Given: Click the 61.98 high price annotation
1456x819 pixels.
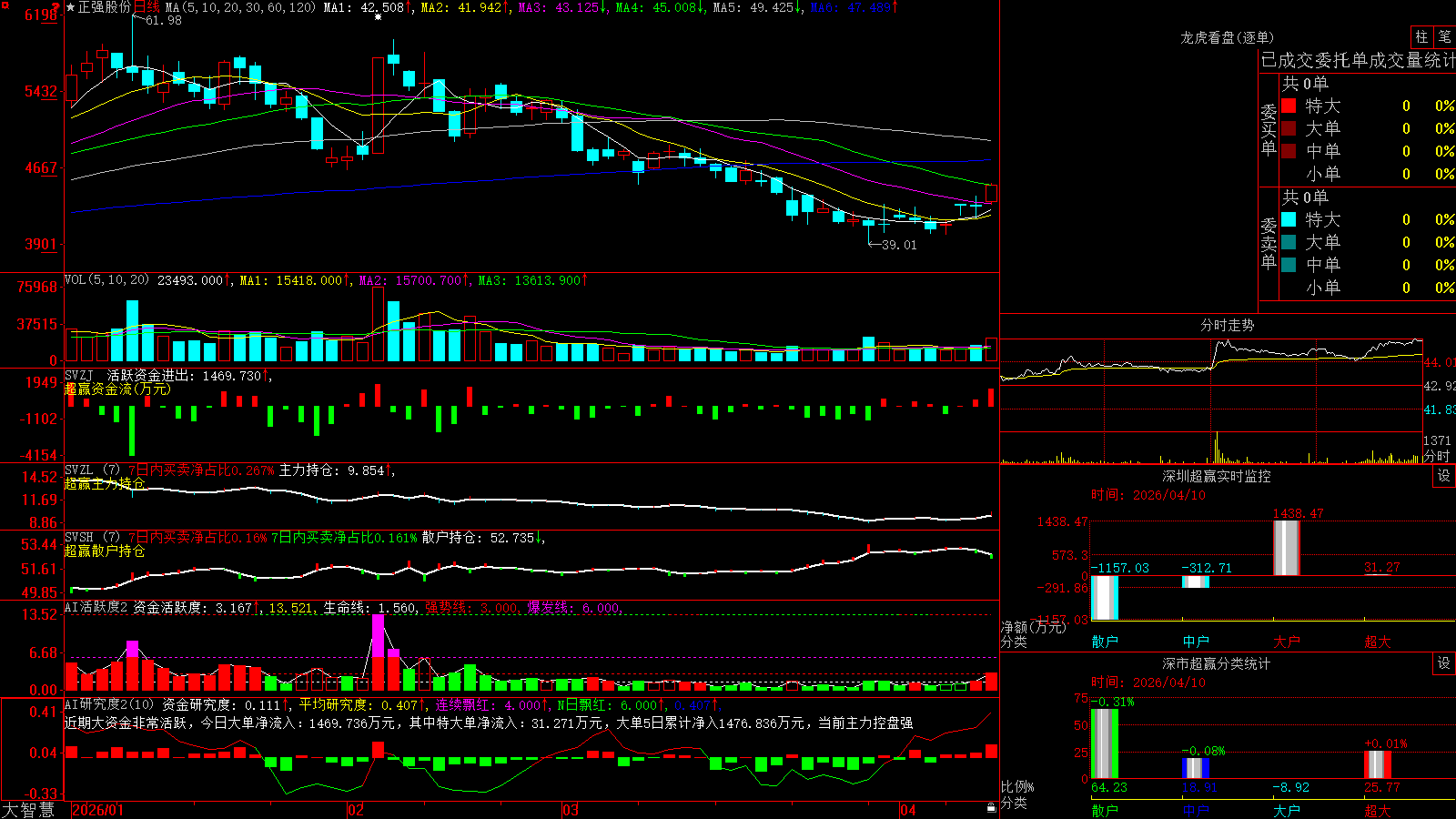Looking at the screenshot, I should 164,20.
